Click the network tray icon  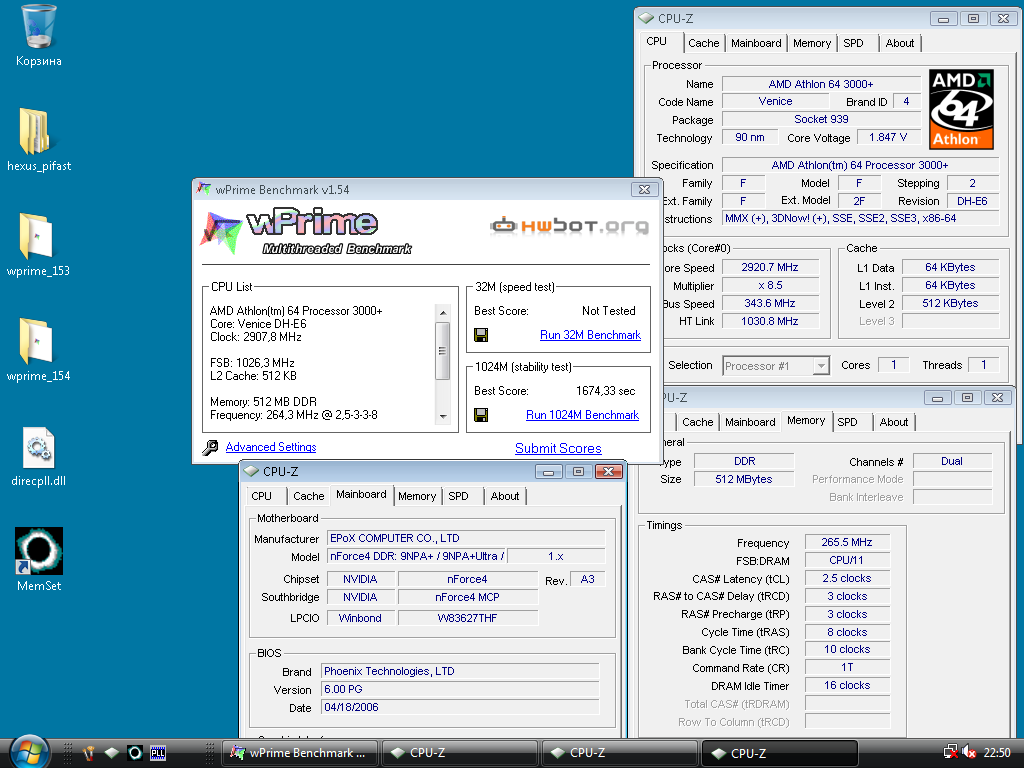click(951, 753)
